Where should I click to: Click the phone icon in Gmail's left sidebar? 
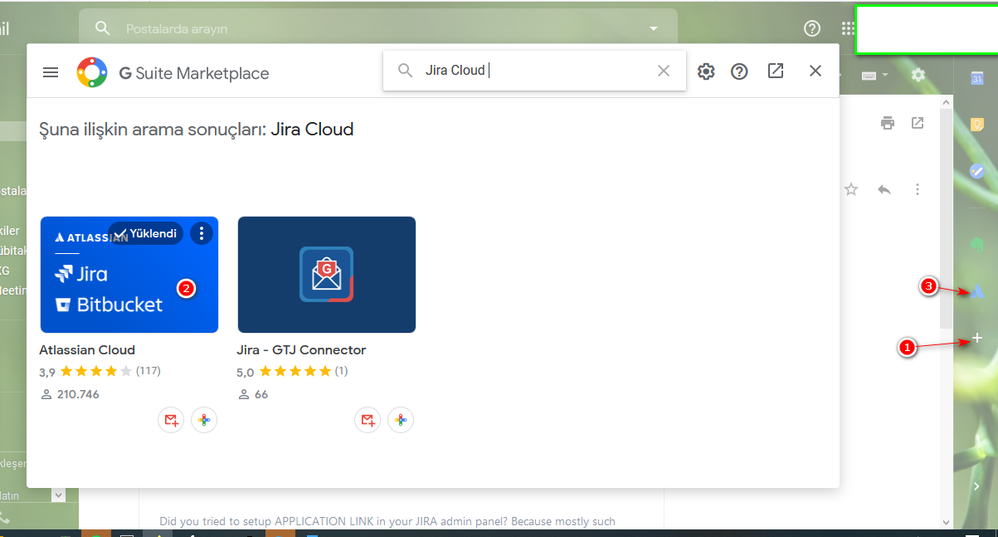(5, 517)
